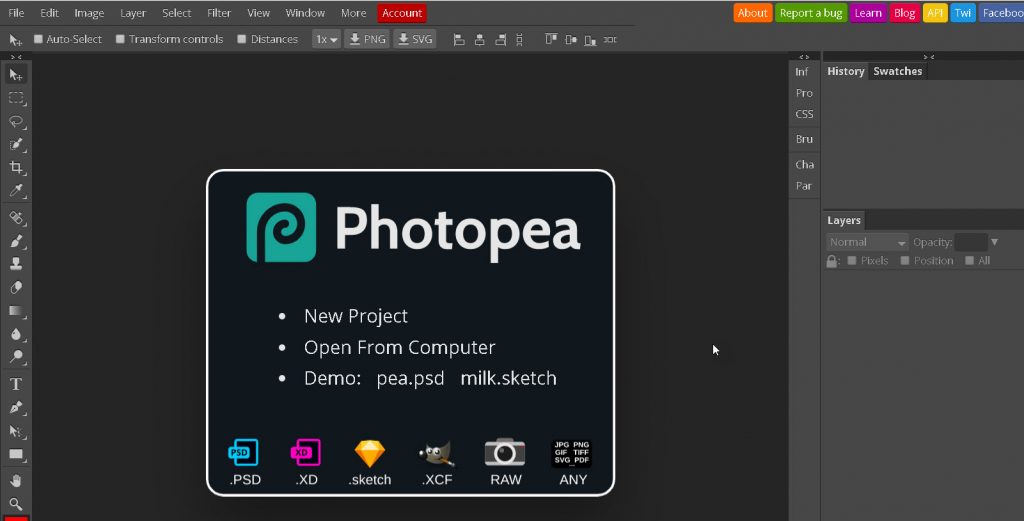The width and height of the screenshot is (1024, 521).
Task: Click align vertical centers icon
Action: 571,40
